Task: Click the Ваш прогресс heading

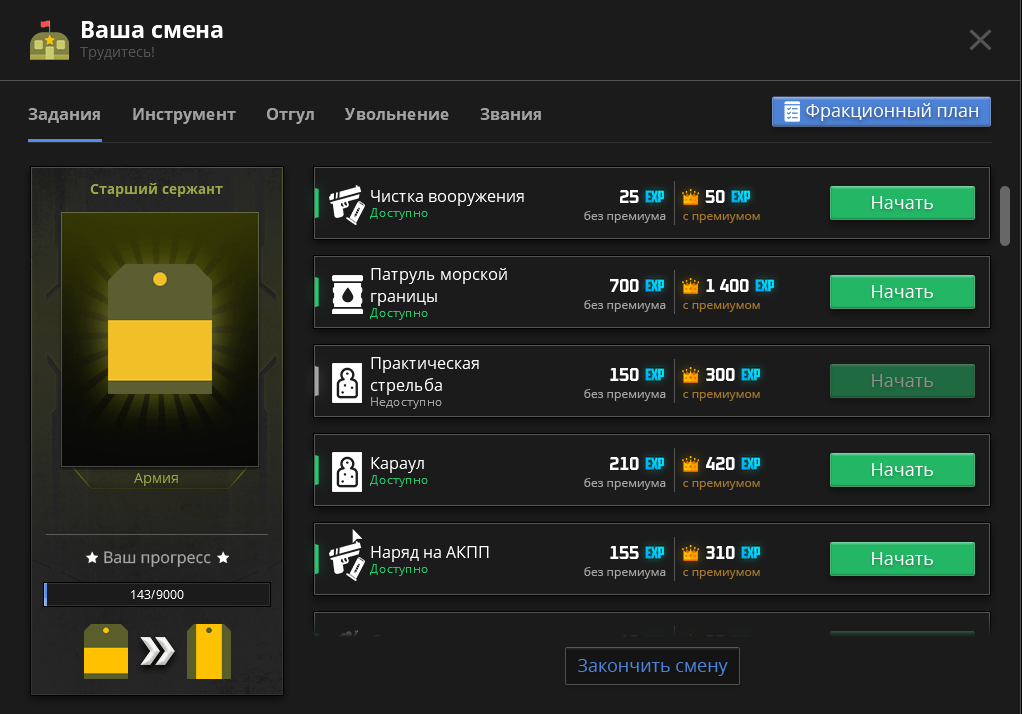Action: (x=157, y=558)
